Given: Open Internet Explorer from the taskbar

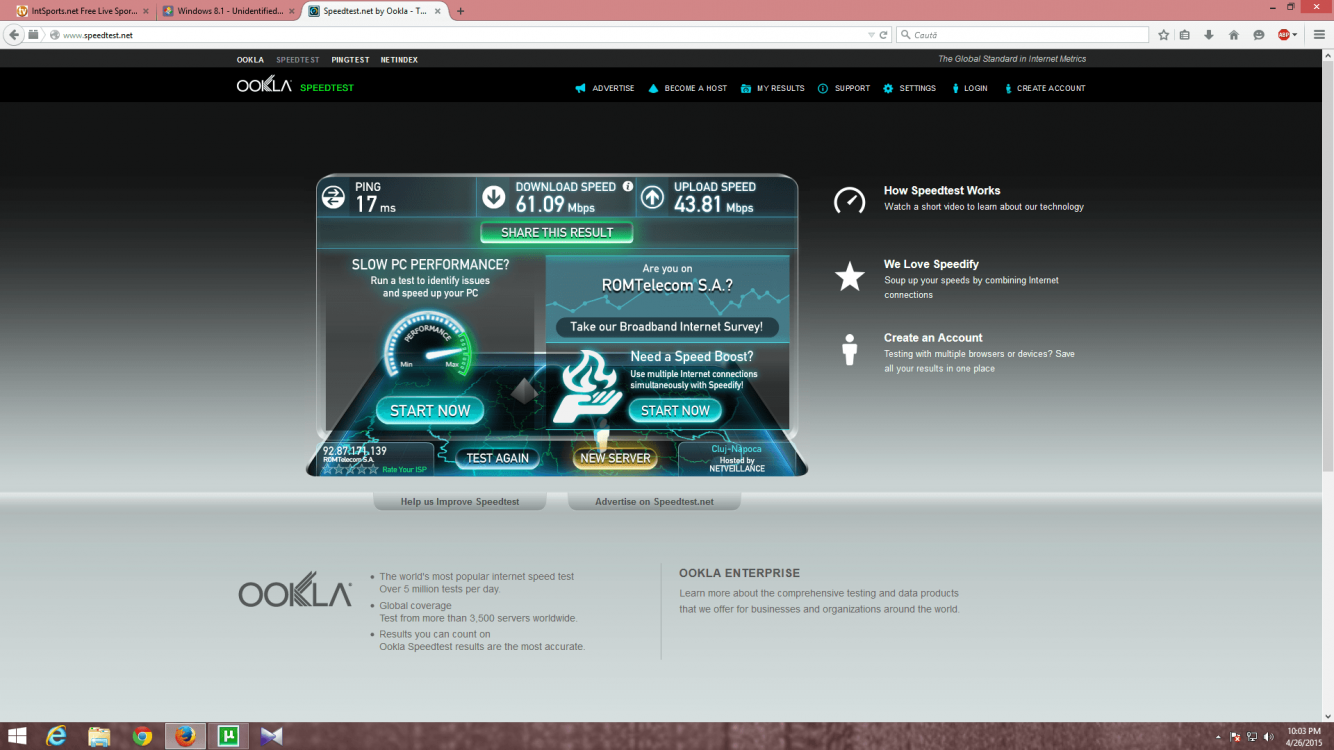Looking at the screenshot, I should 56,736.
